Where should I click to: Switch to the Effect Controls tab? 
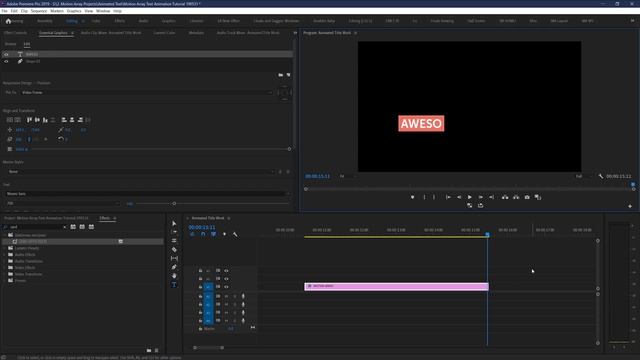16,33
